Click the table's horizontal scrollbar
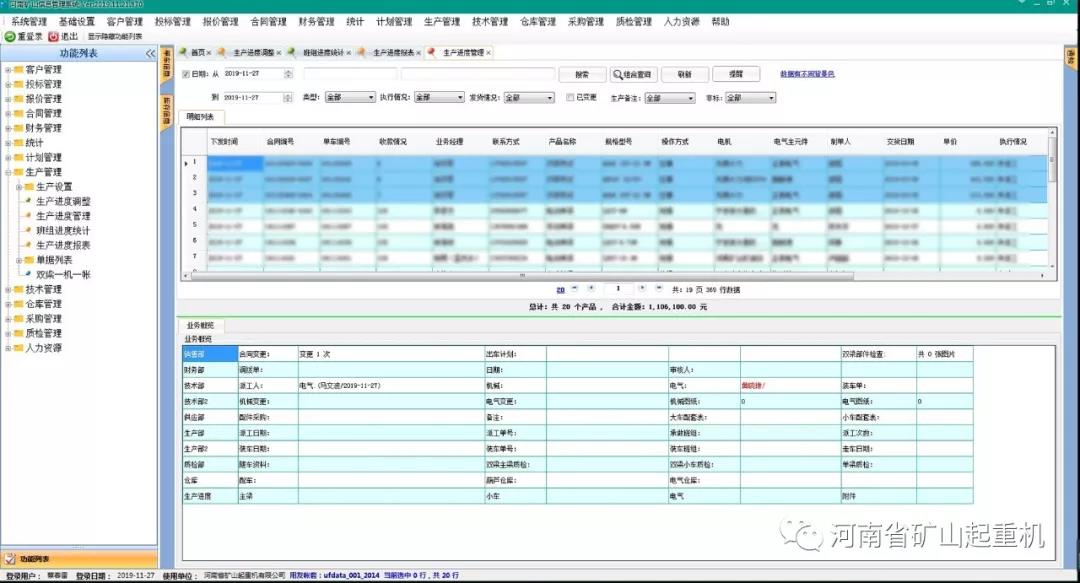This screenshot has height=583, width=1080. pos(520,274)
